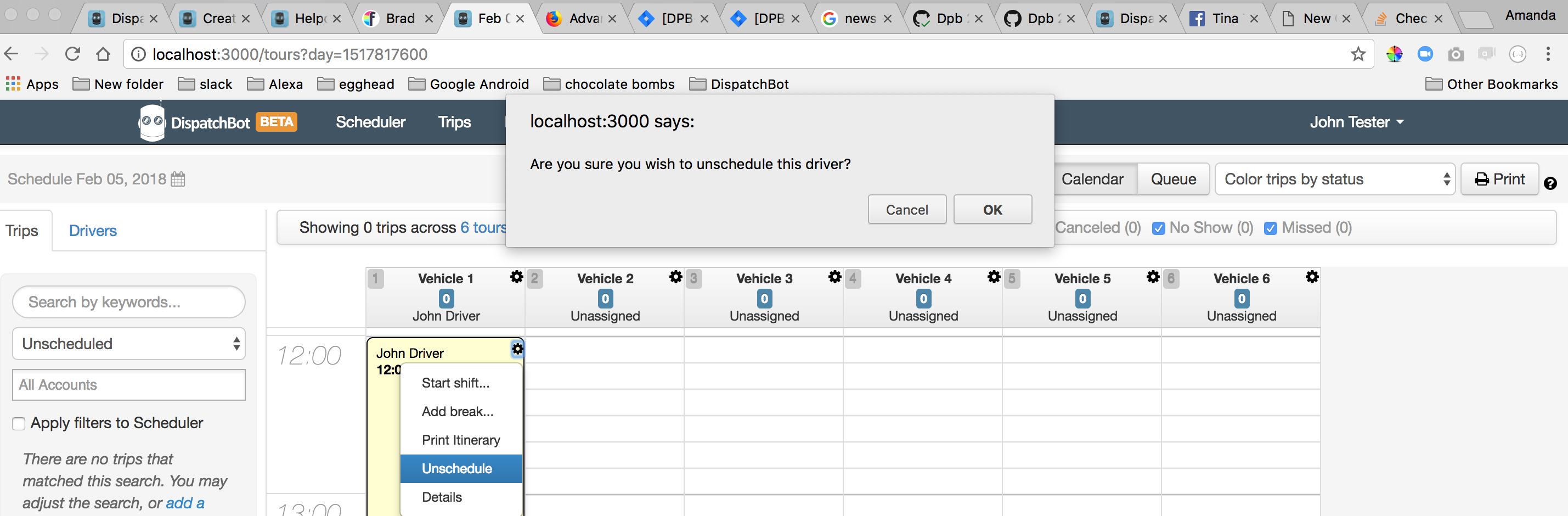
Task: Open Vehicle 4 gear settings
Action: click(994, 277)
